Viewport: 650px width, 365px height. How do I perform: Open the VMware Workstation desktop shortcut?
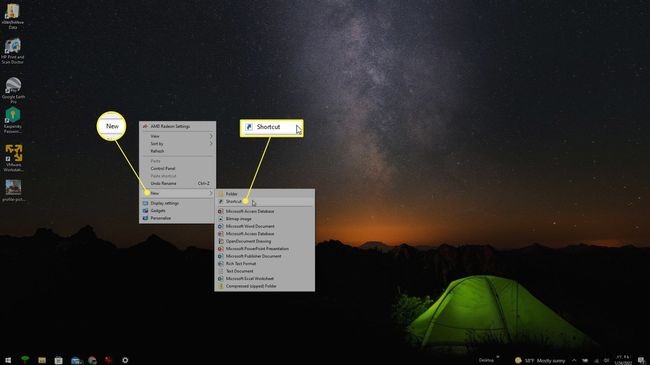(13, 158)
